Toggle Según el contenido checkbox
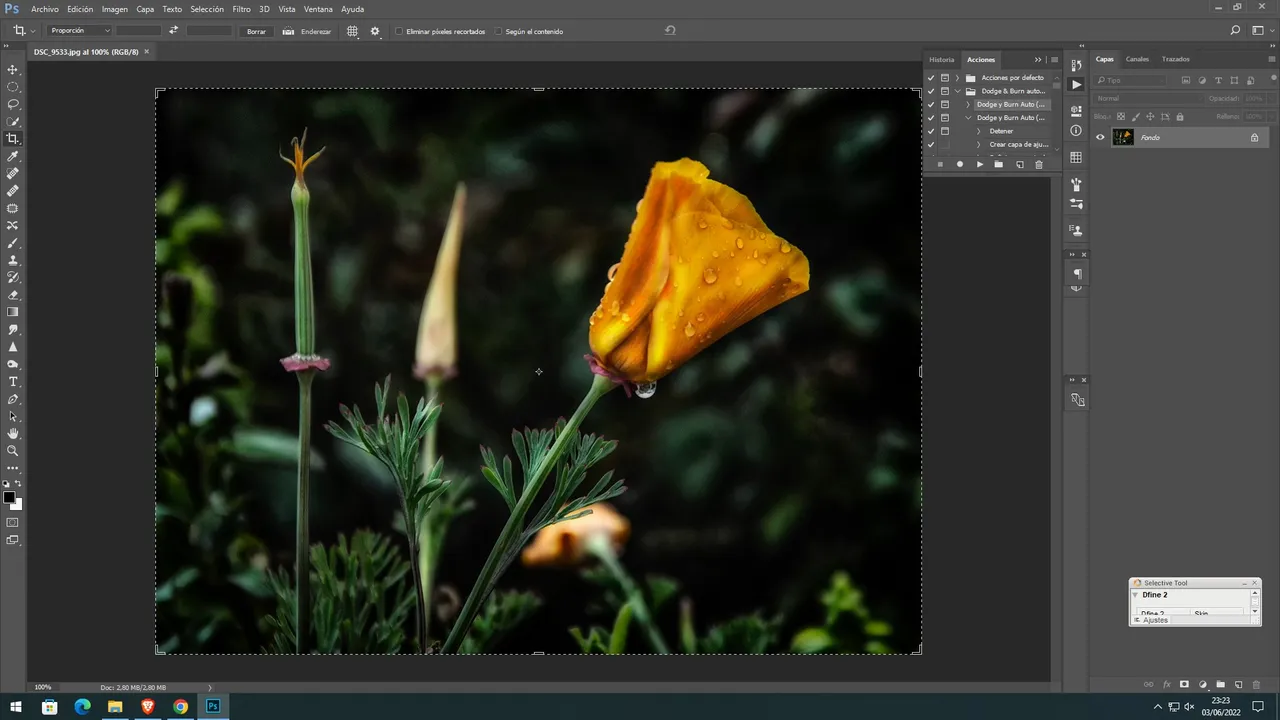 [498, 31]
